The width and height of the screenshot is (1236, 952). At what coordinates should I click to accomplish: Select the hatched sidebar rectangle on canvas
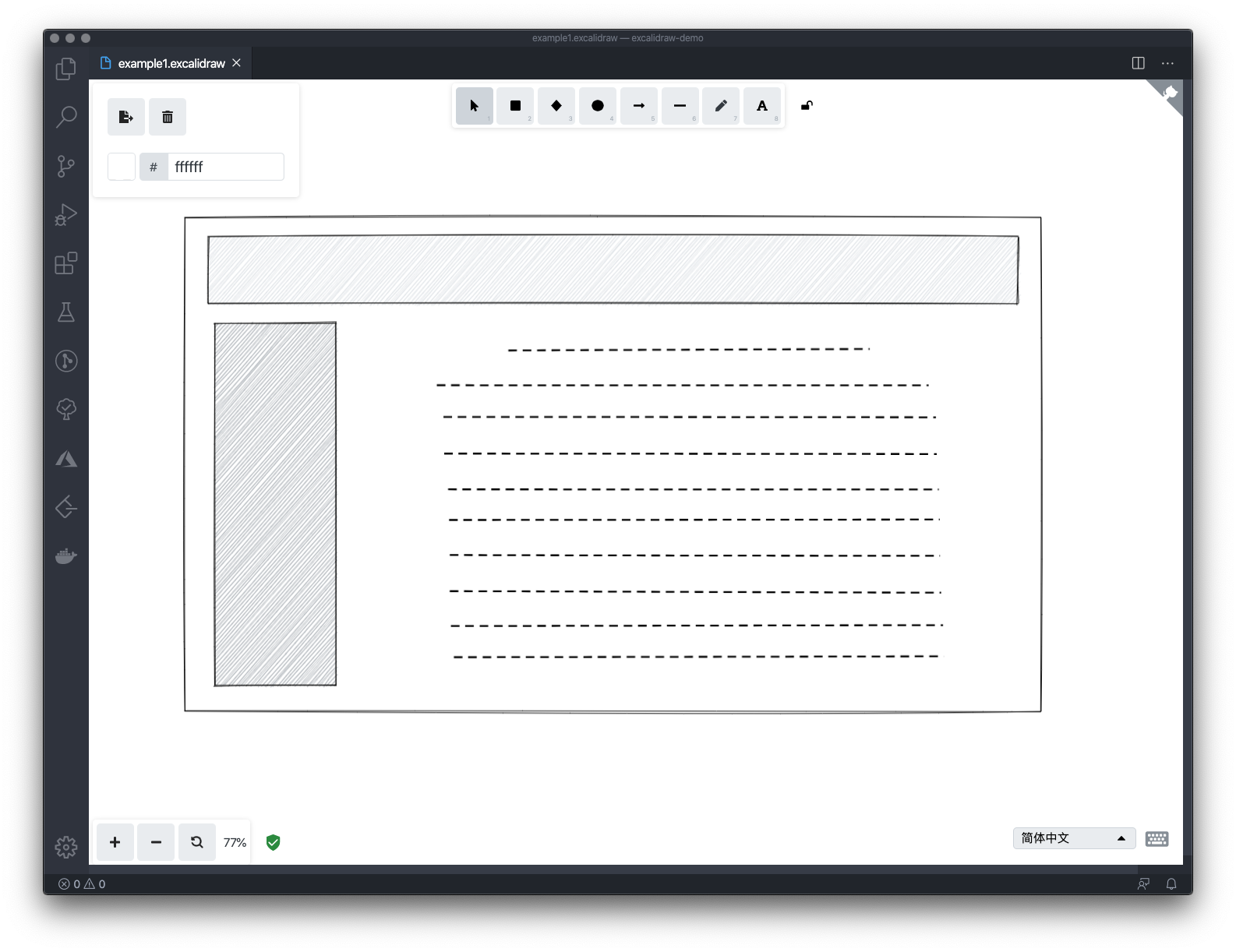(x=275, y=504)
